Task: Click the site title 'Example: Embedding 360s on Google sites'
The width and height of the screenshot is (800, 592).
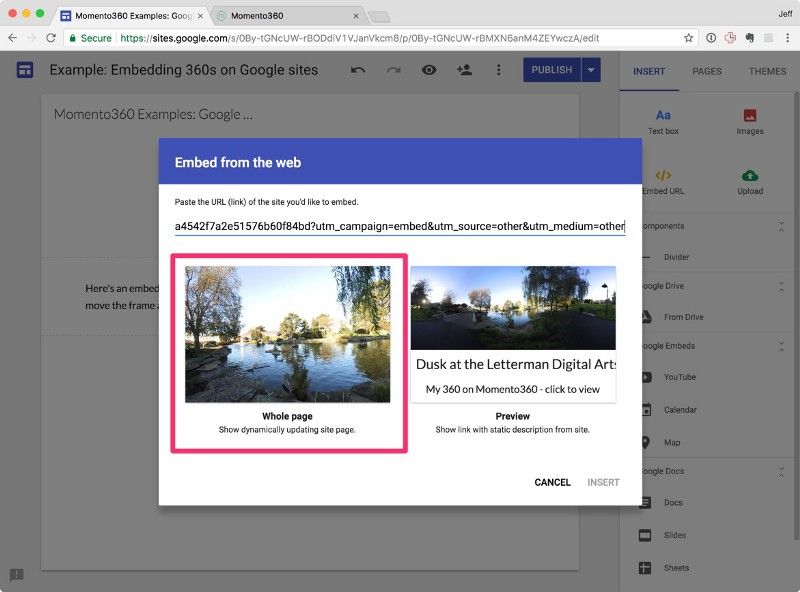Action: point(184,70)
